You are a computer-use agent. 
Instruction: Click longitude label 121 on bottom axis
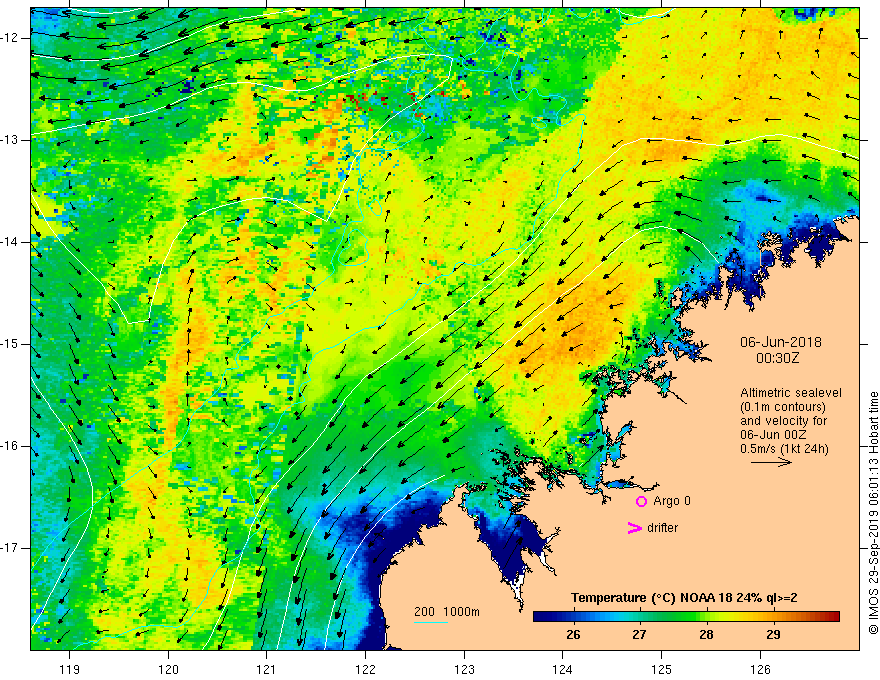coord(267,669)
